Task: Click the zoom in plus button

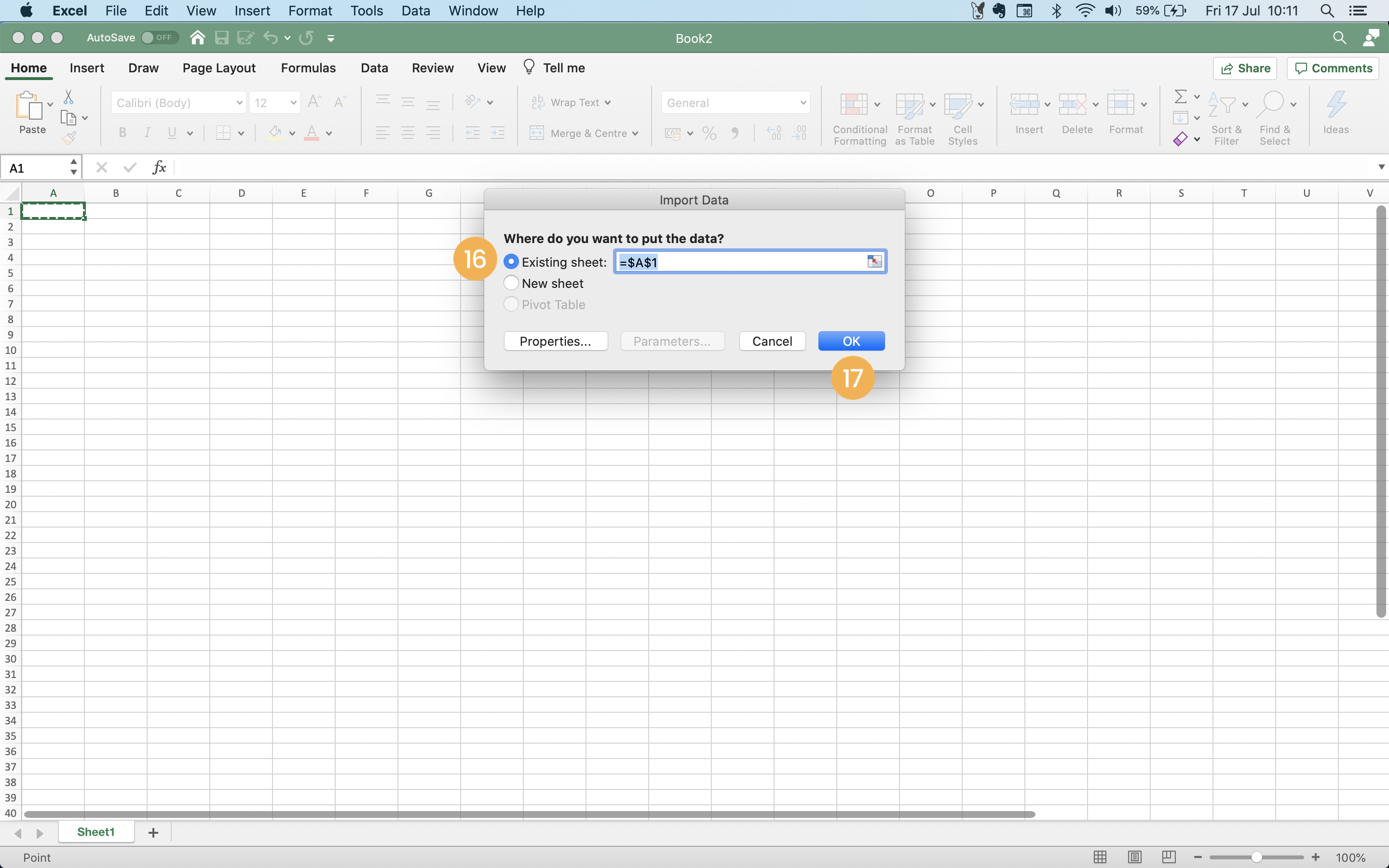Action: (1316, 857)
